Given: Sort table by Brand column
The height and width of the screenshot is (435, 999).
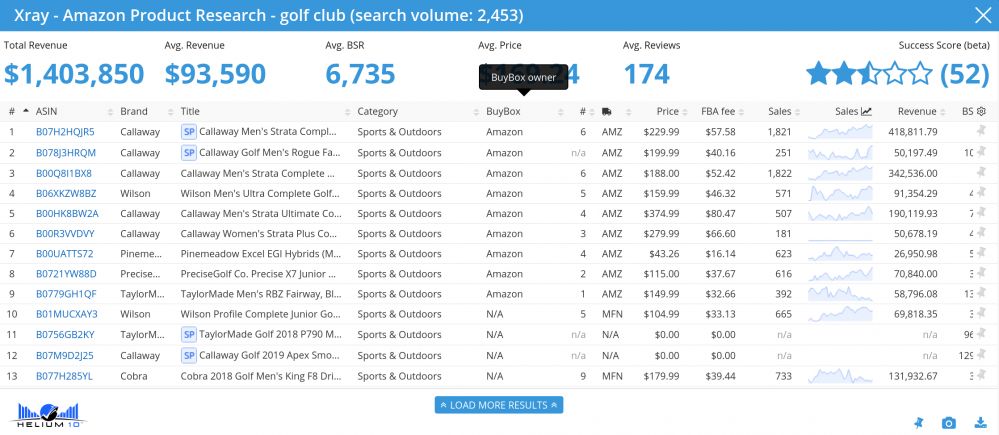Looking at the screenshot, I should click(134, 111).
